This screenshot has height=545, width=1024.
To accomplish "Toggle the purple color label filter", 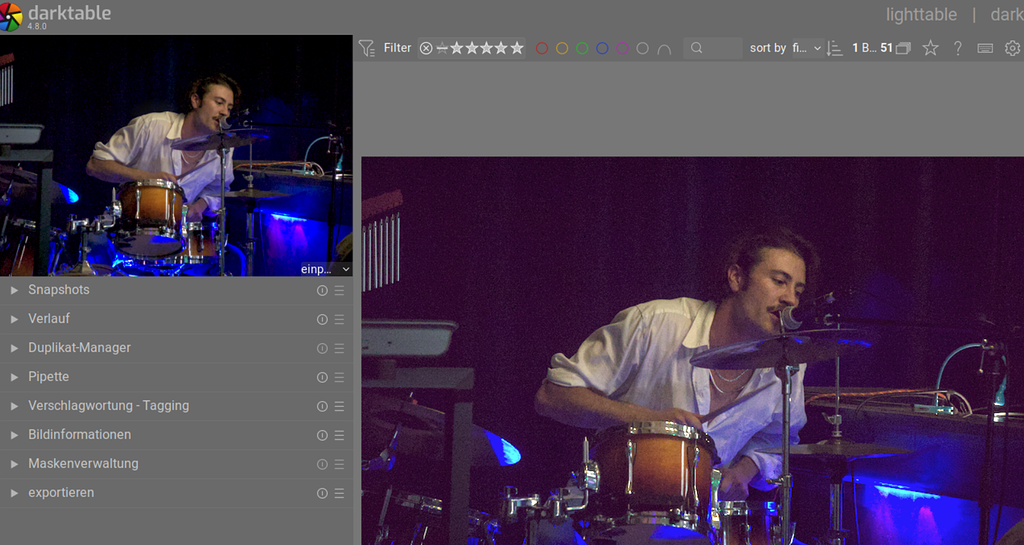I will [x=622, y=48].
